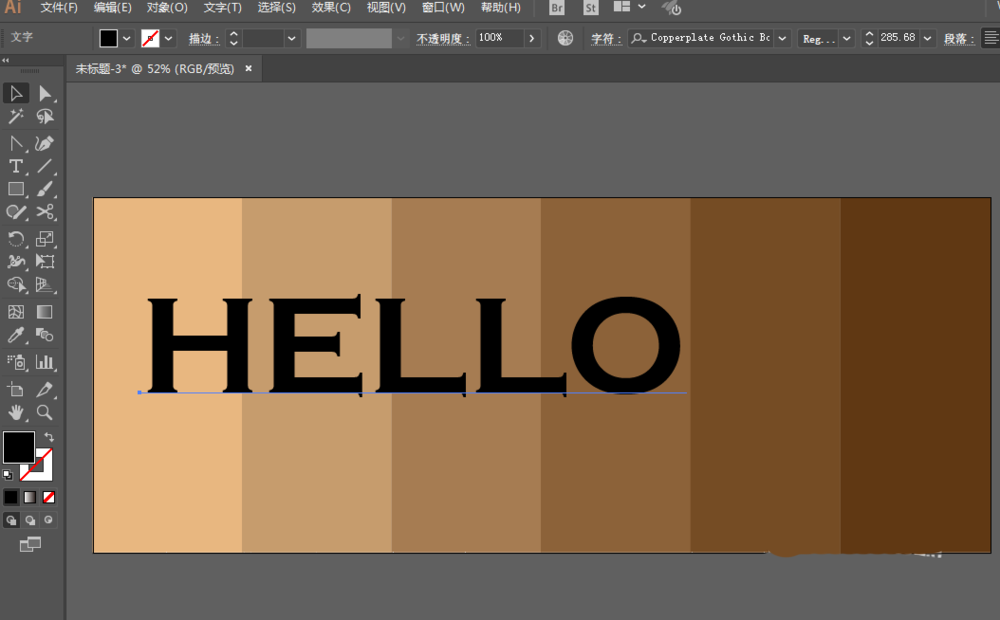Open the fill color dropdown arrow
The width and height of the screenshot is (1000, 620).
click(x=127, y=38)
